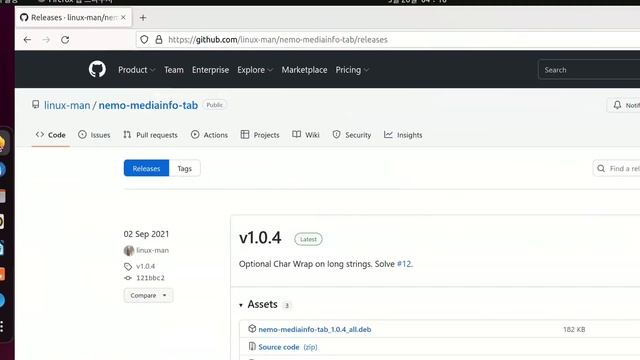Image resolution: width=640 pixels, height=360 pixels.
Task: Click the 182 KB file size text
Action: point(574,329)
